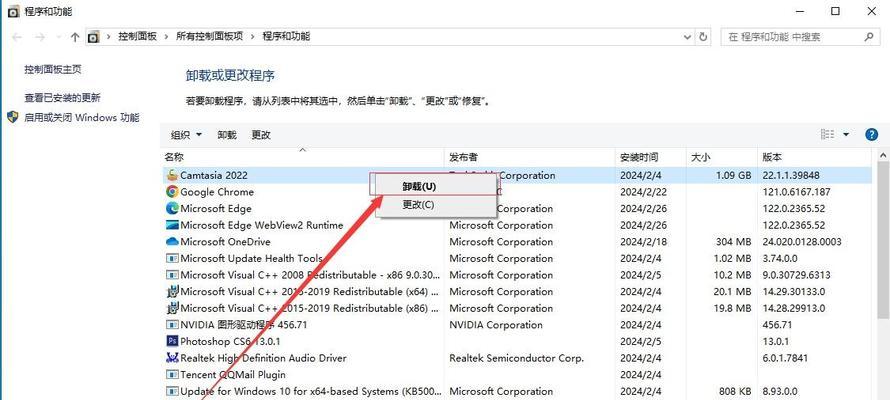Viewport: 890px width, 400px height.
Task: Click the title bar Programs and Features icon
Action: (x=13, y=11)
